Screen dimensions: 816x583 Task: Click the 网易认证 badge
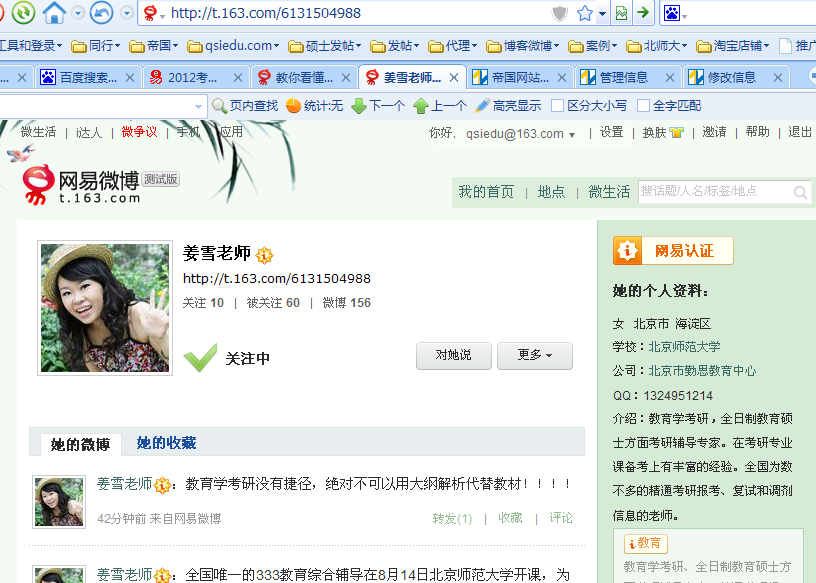(x=673, y=251)
